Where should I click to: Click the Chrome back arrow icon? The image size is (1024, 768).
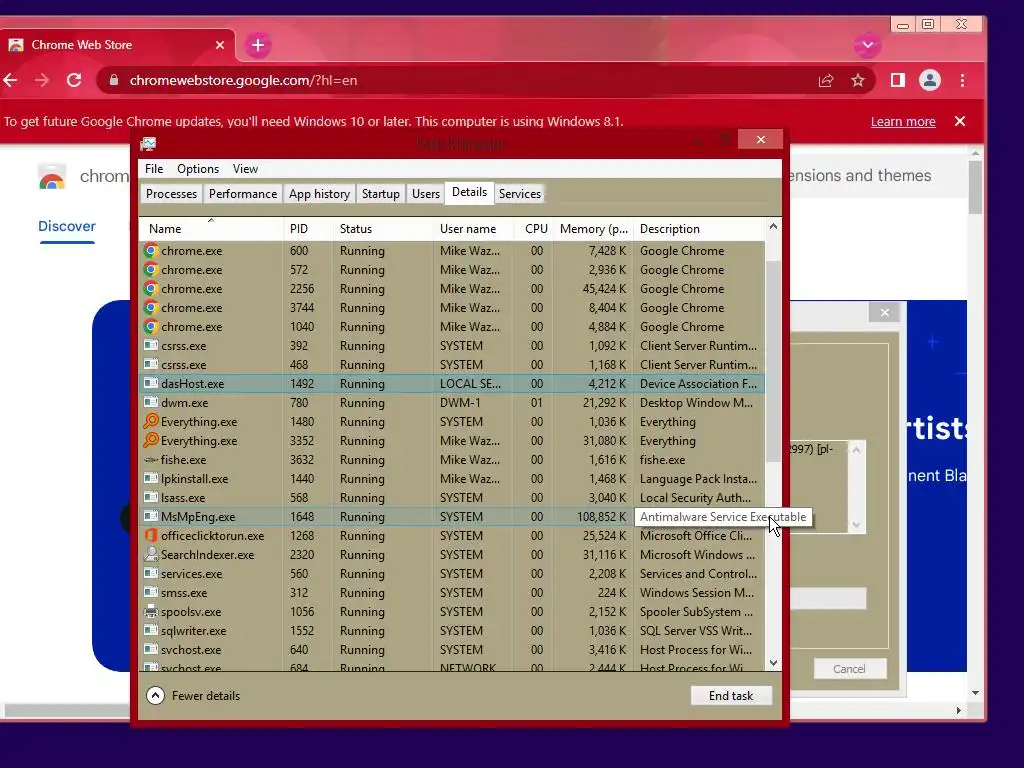pyautogui.click(x=10, y=80)
